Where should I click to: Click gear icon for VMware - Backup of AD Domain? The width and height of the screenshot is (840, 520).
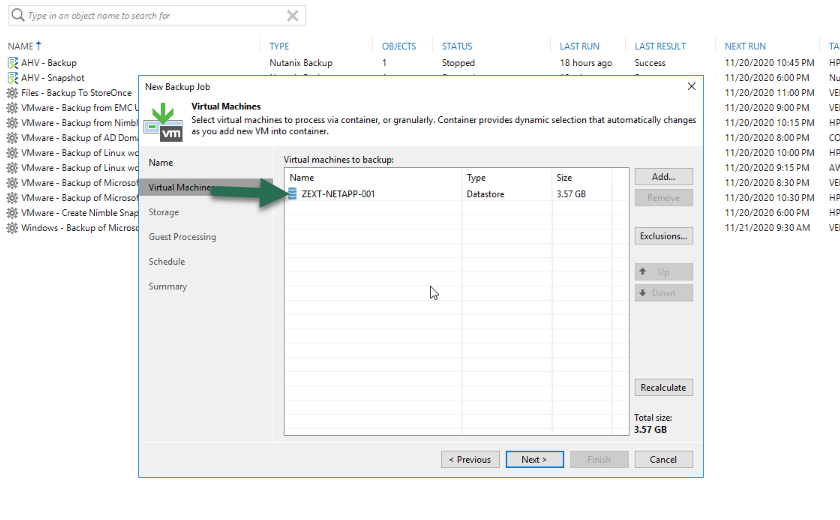[x=12, y=138]
